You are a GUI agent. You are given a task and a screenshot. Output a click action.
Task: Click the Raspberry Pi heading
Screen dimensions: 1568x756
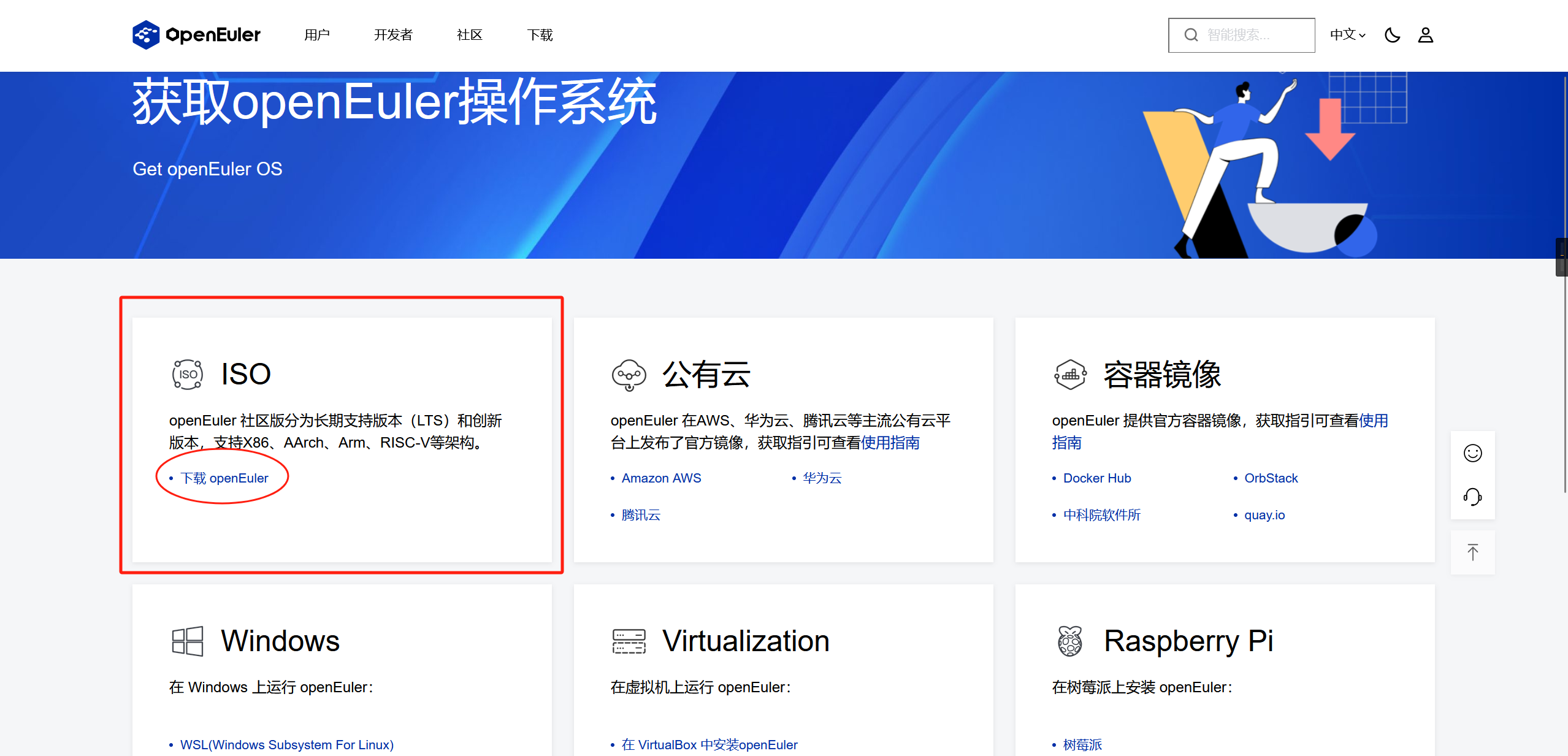pyautogui.click(x=1188, y=641)
